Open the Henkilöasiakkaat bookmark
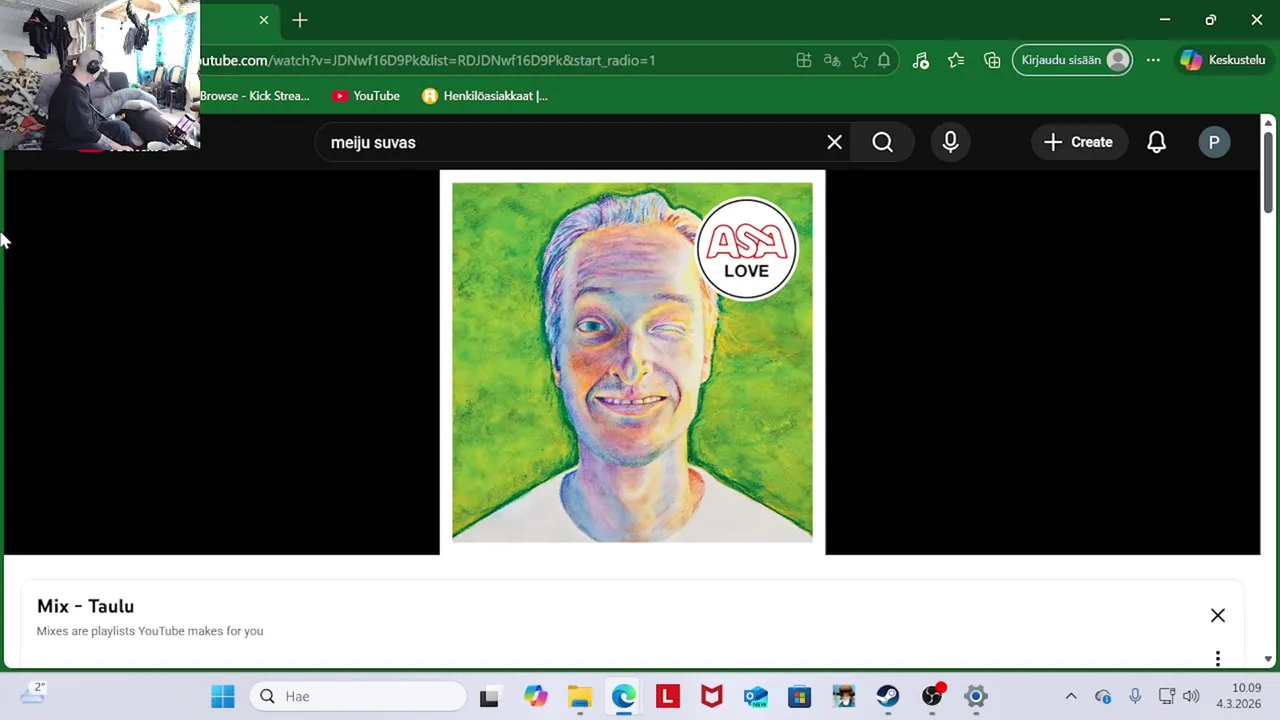1280x720 pixels. click(485, 96)
